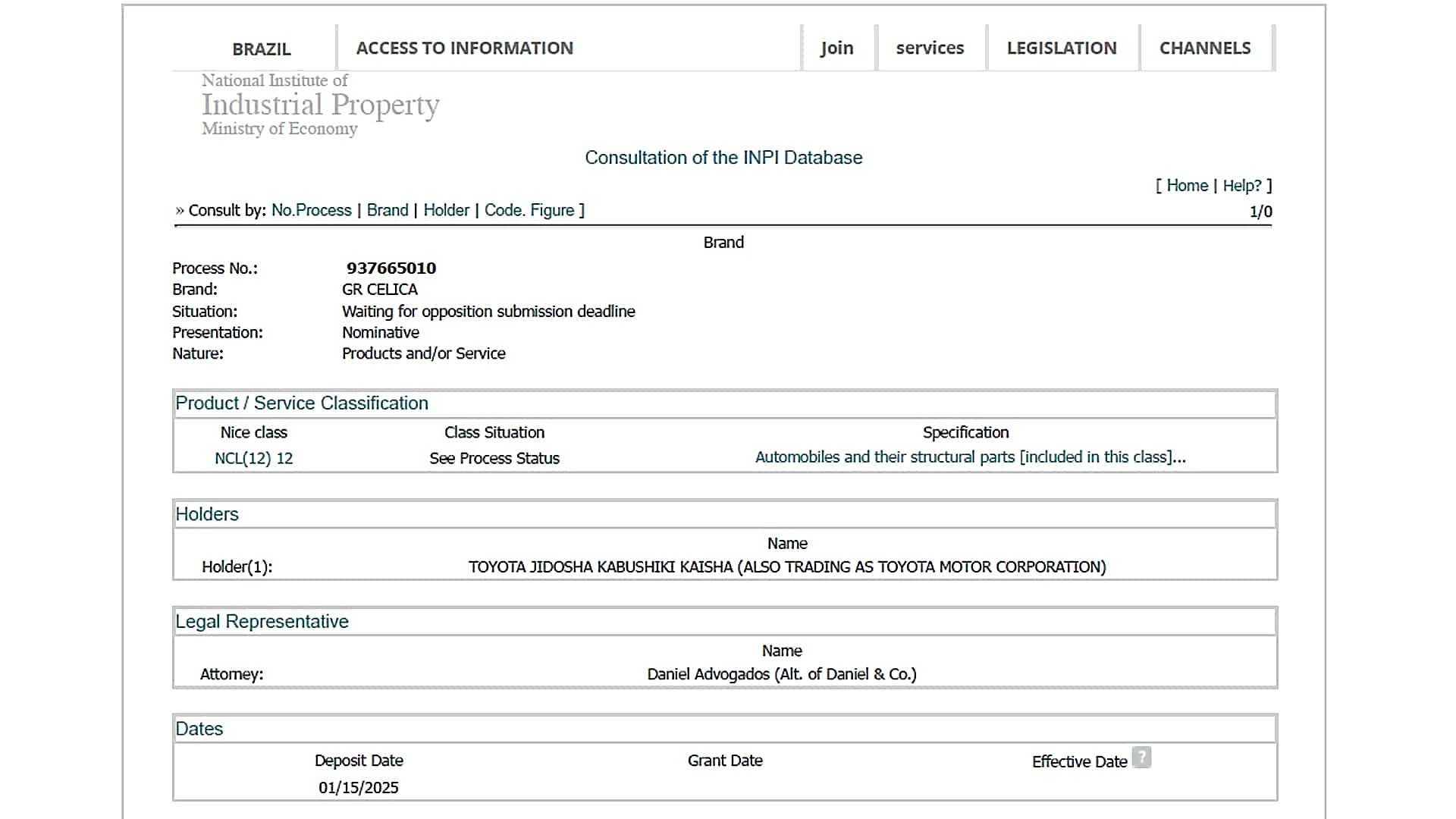The image size is (1456, 819).
Task: Select the process number 937665010
Action: click(391, 268)
